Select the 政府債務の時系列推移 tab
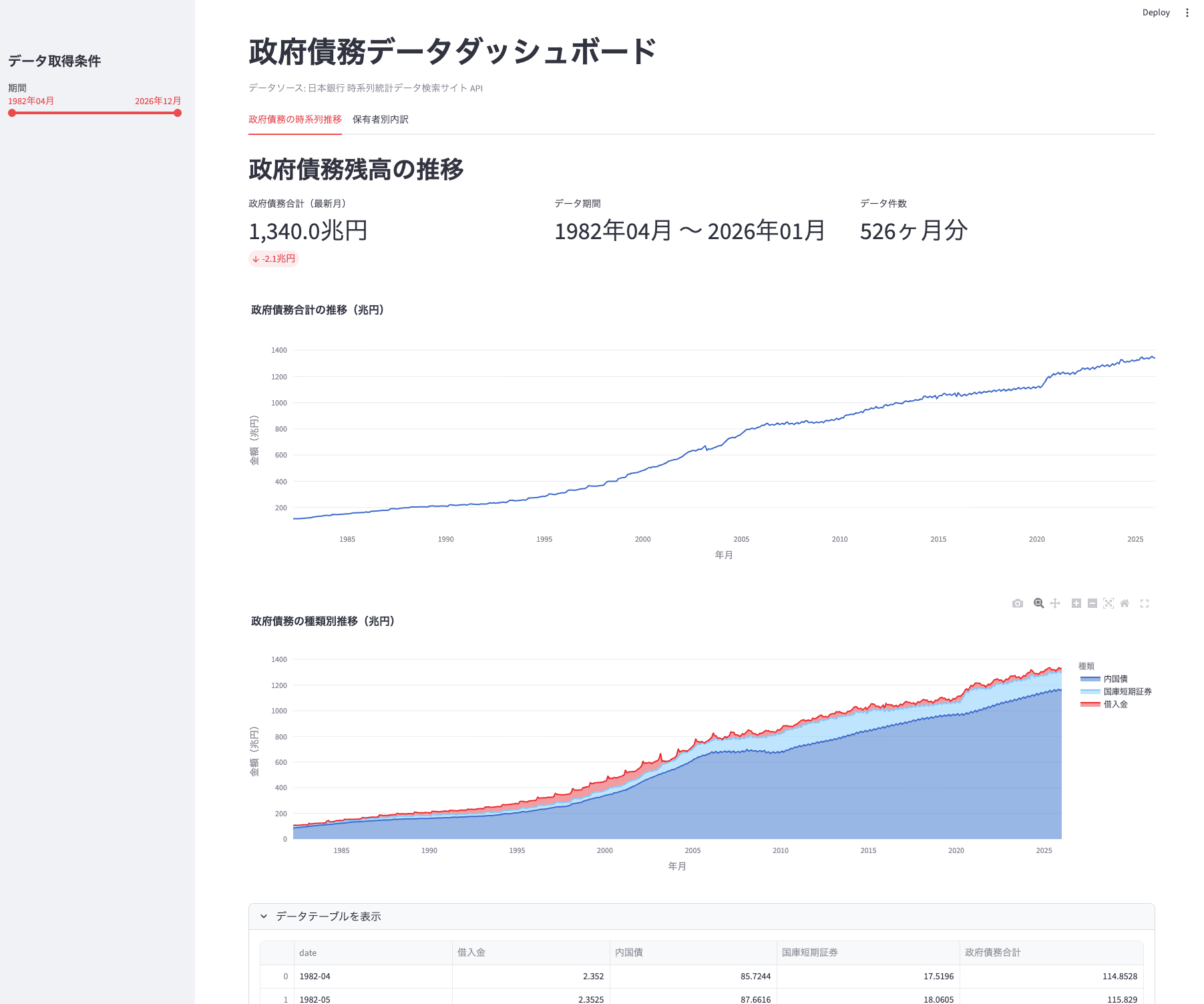This screenshot has height=1004, width=1204. [294, 120]
